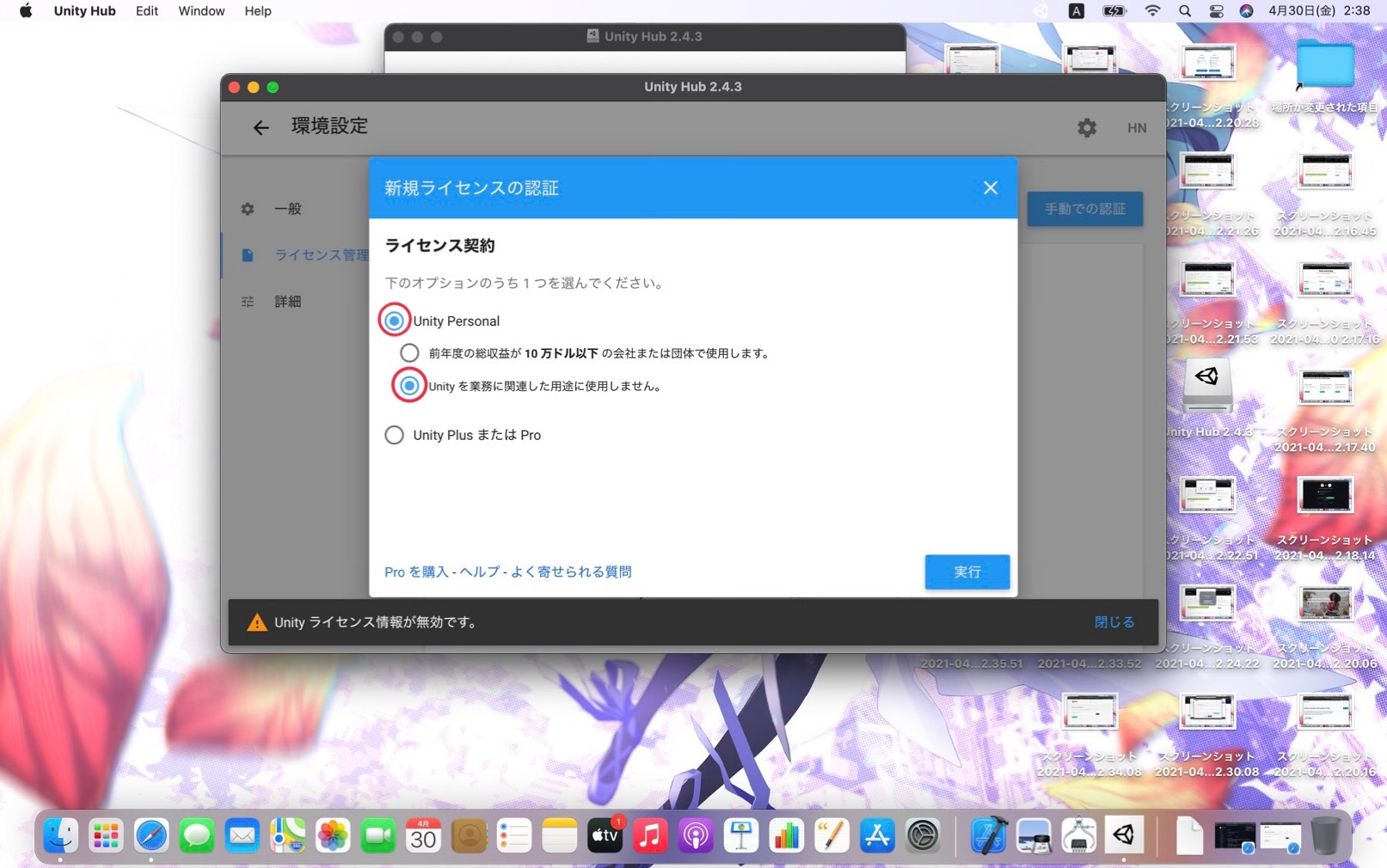Open Numbers in the Dock
1387x868 pixels.
point(786,835)
